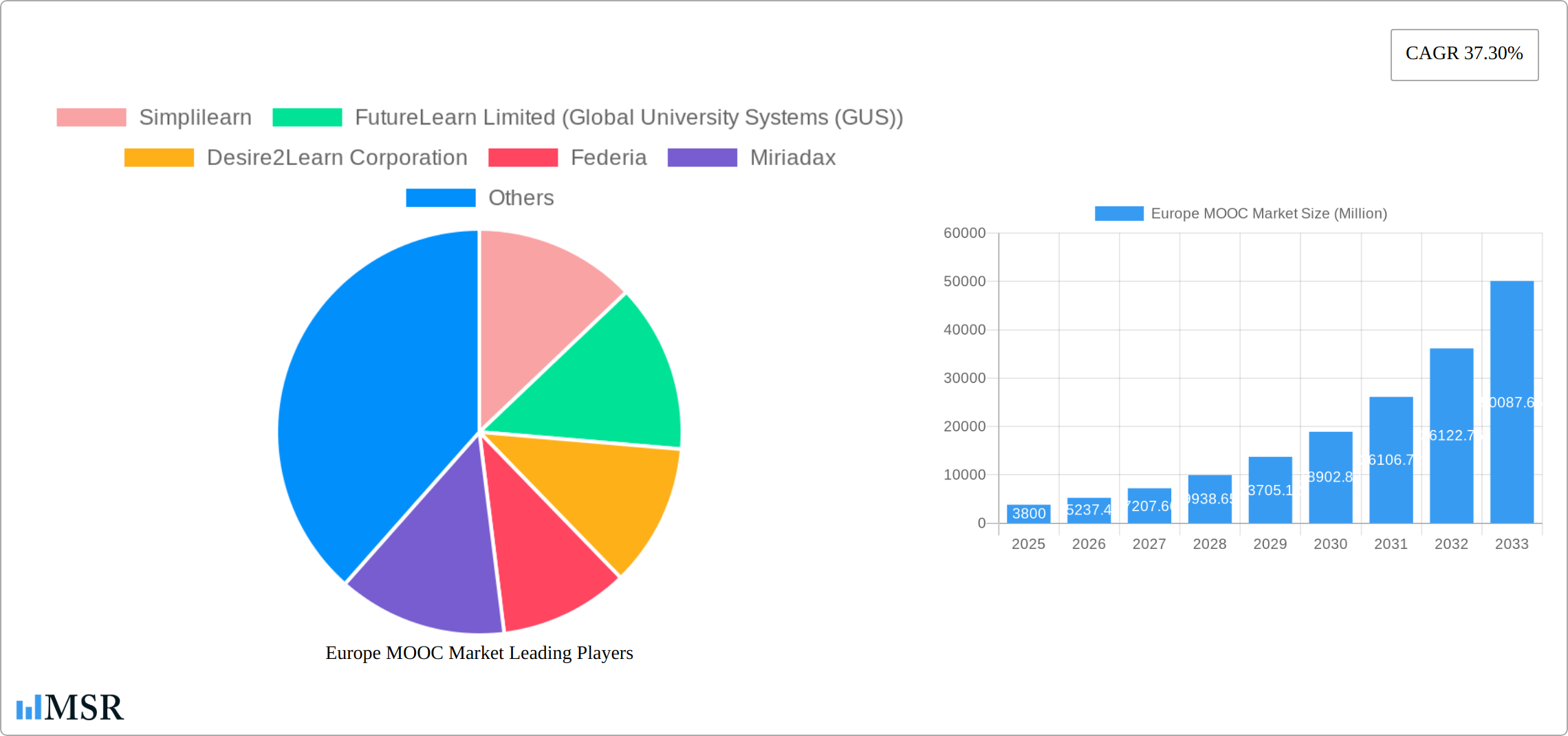
Task: Click the 2031 bar in chart
Action: pyautogui.click(x=1391, y=460)
